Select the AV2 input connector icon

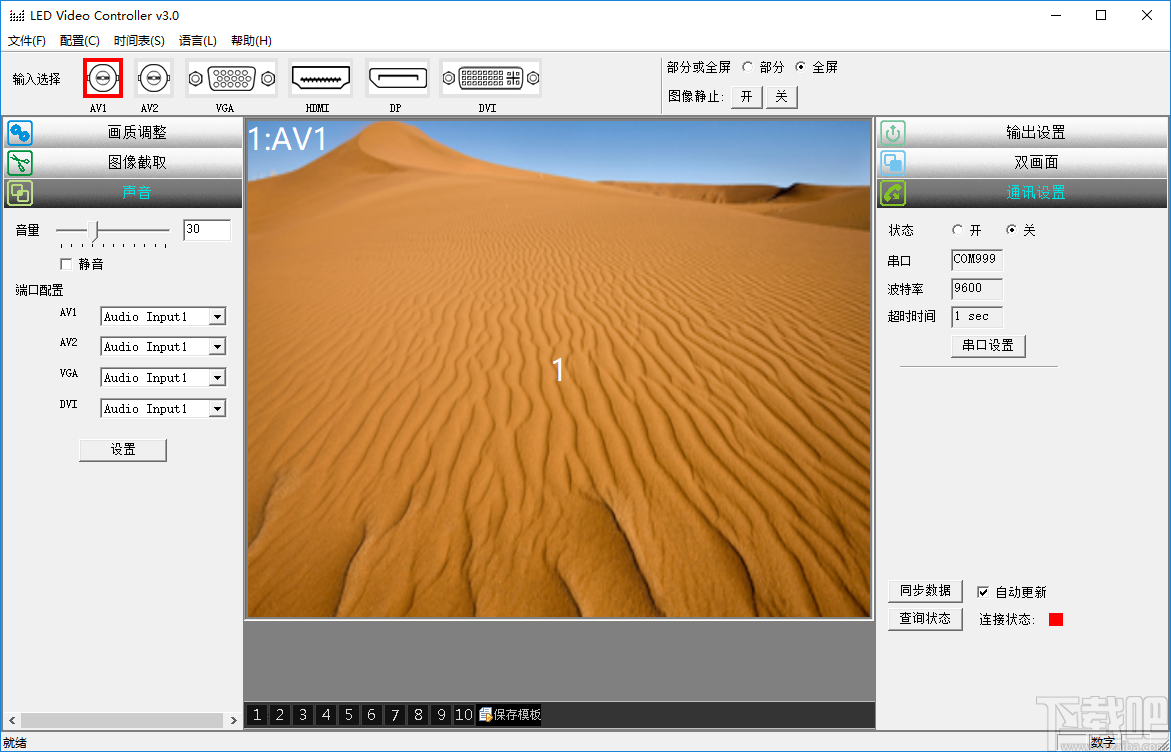154,78
